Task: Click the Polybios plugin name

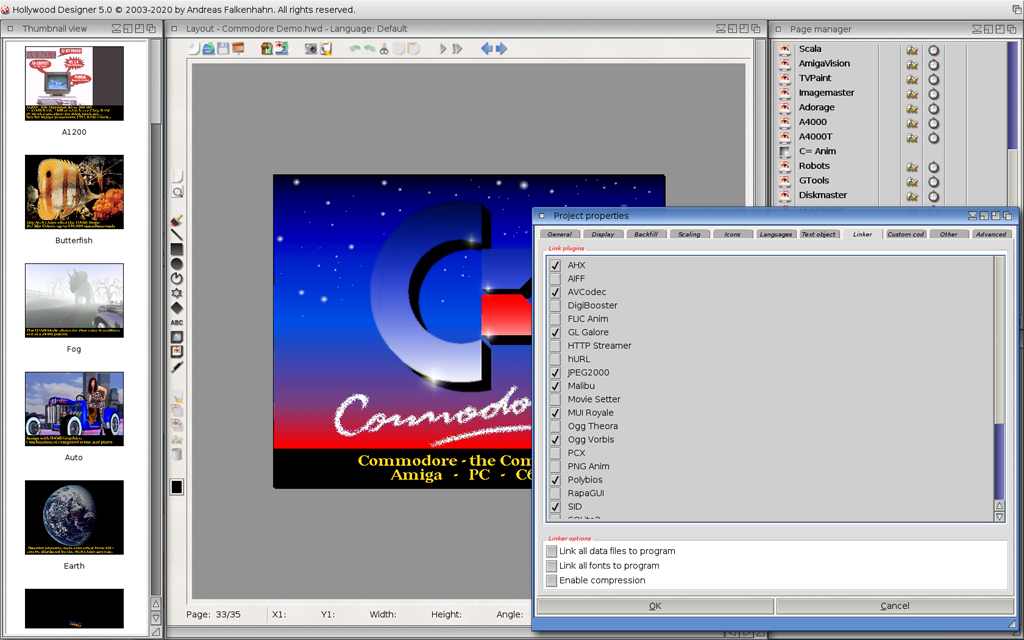Action: coord(584,480)
